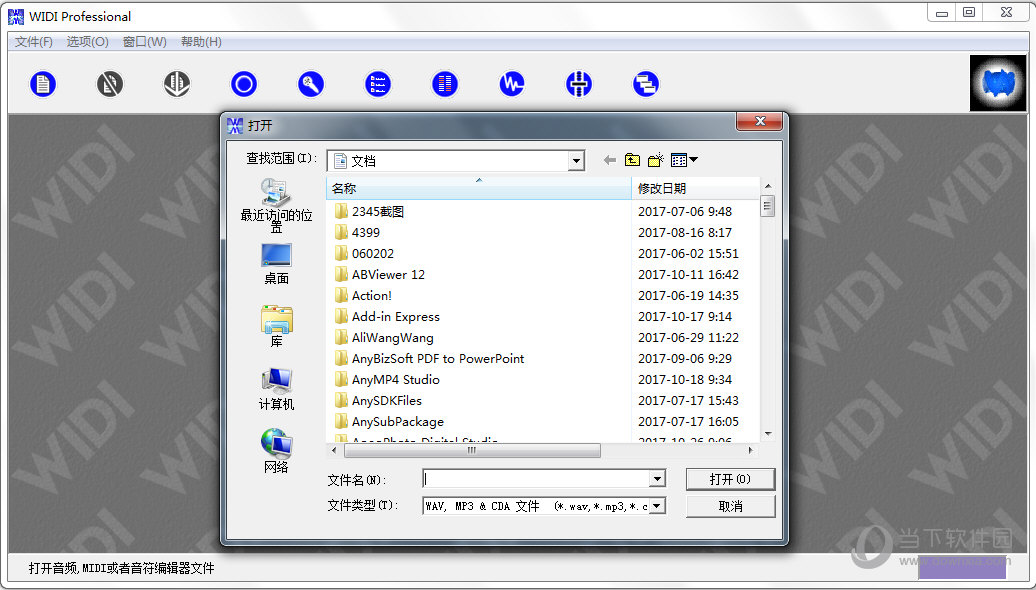Image resolution: width=1036 pixels, height=590 pixels.
Task: Click the horizontal scrollbar thumb in file list
Action: tap(472, 451)
